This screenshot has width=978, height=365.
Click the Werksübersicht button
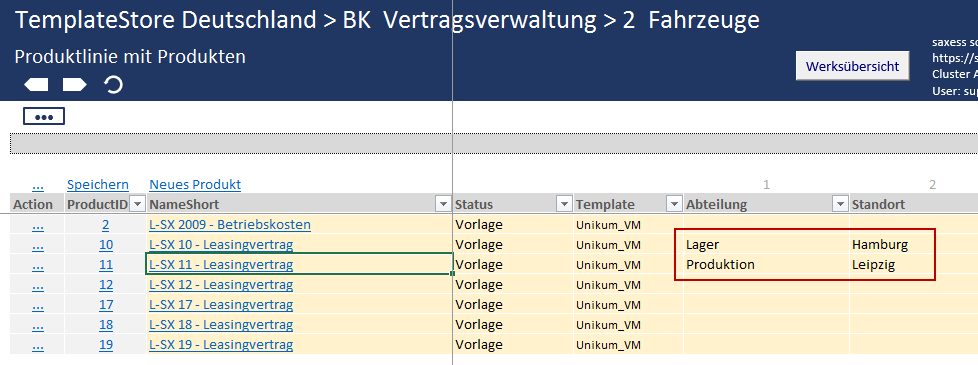pyautogui.click(x=853, y=66)
